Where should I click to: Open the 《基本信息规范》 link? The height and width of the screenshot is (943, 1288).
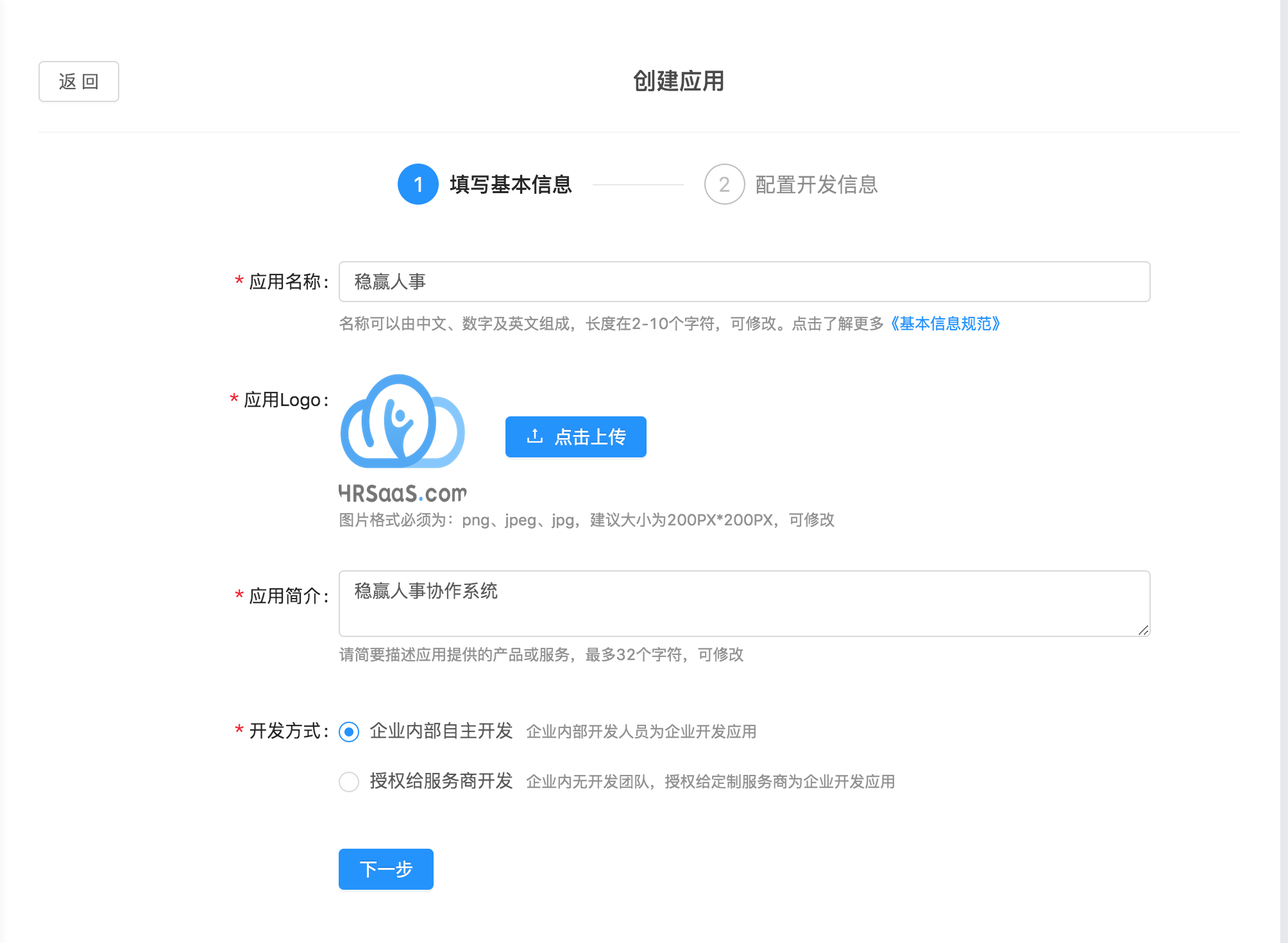tap(945, 323)
